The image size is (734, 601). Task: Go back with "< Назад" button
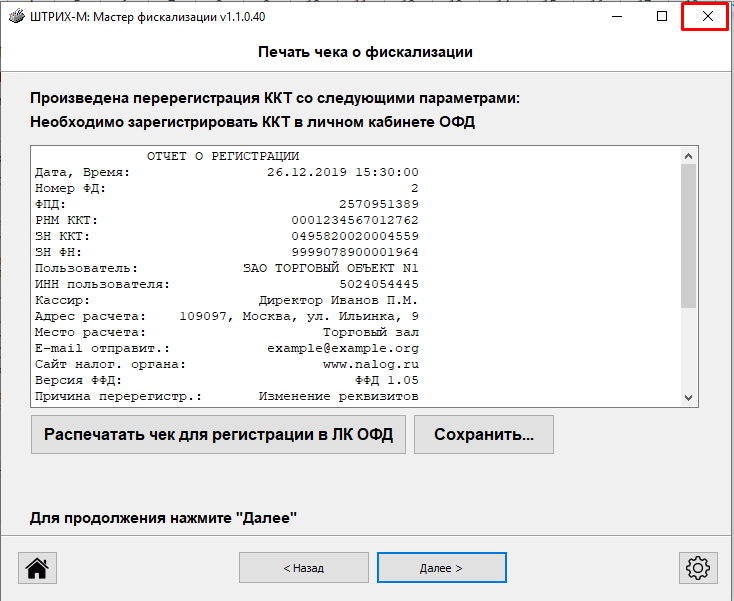coord(303,568)
